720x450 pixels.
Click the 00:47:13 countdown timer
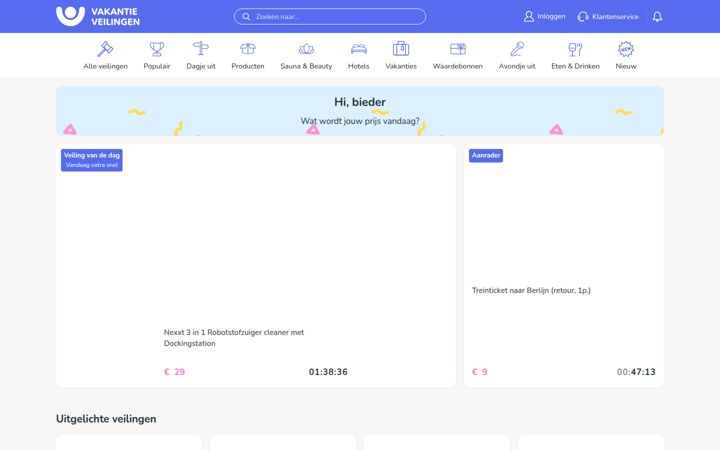click(x=636, y=372)
